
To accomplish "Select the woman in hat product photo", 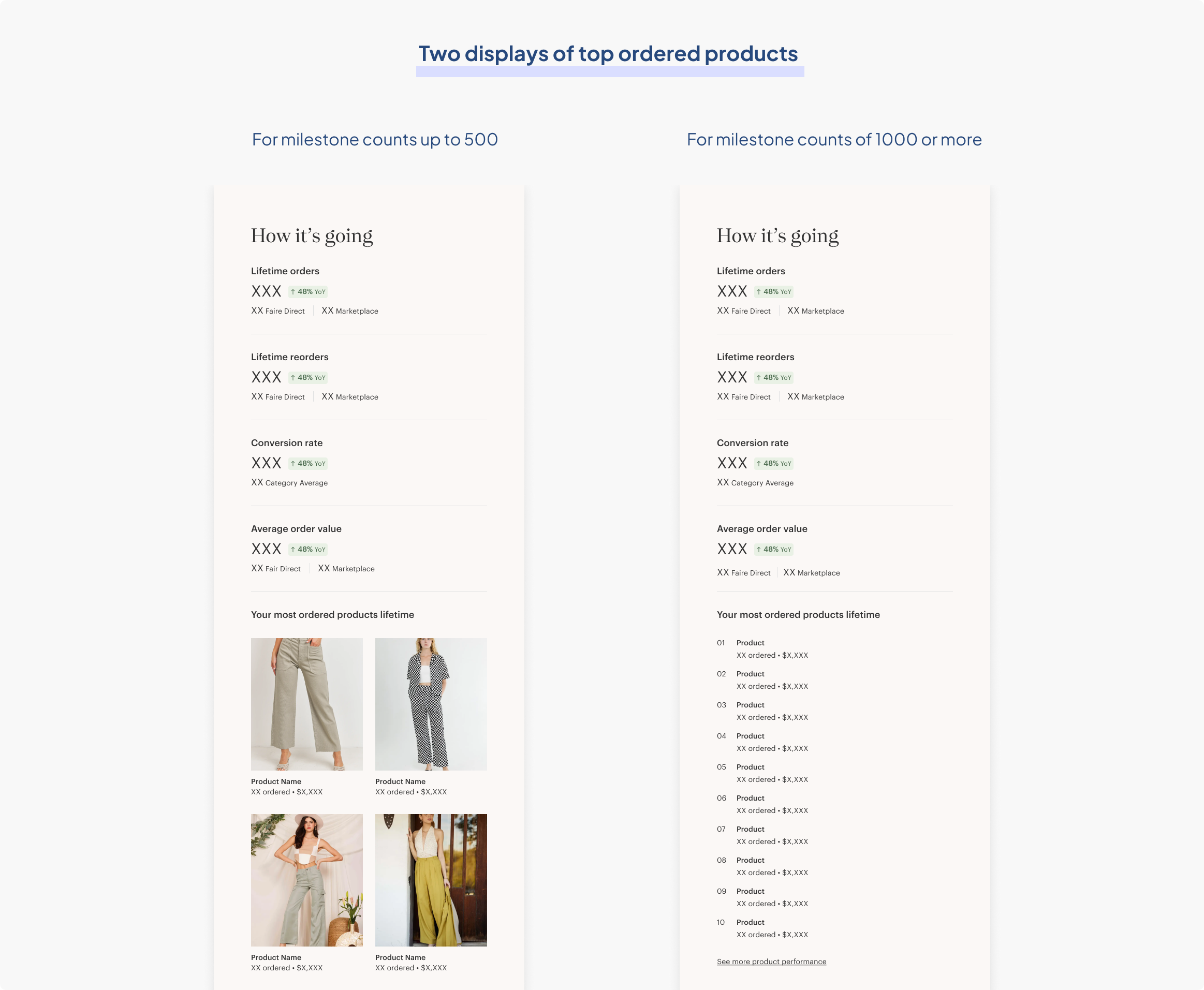I will [306, 879].
